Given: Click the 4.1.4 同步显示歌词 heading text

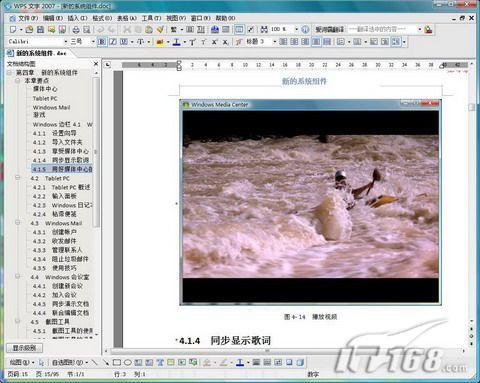Looking at the screenshot, I should coord(225,341).
